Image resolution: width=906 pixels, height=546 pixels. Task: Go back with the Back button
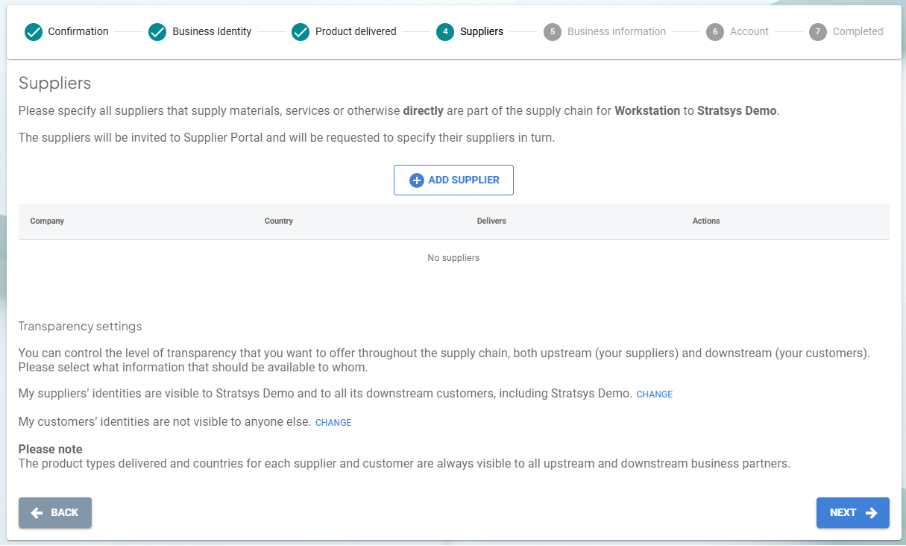click(x=55, y=513)
